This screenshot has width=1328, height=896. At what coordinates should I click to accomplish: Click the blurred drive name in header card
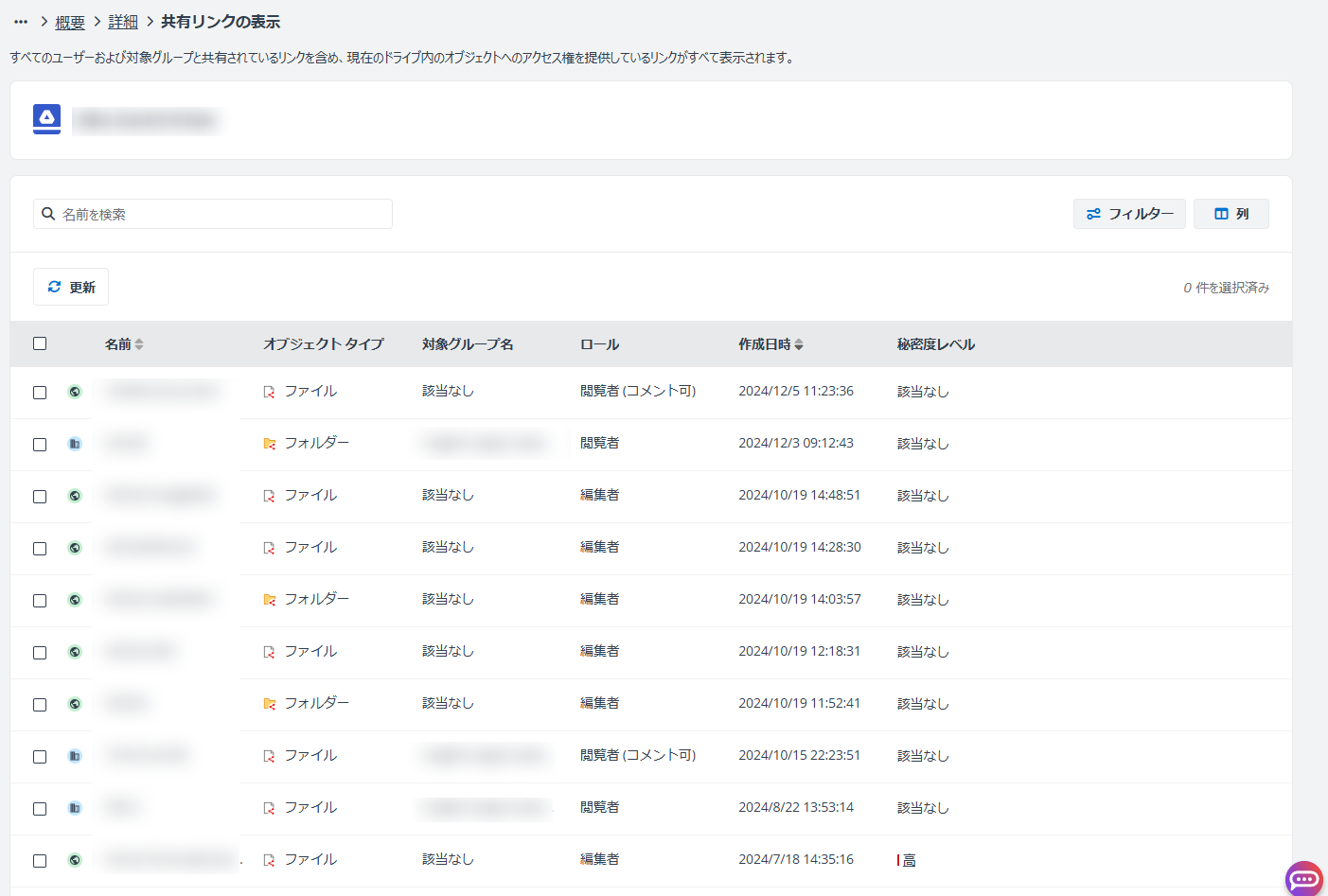[148, 120]
